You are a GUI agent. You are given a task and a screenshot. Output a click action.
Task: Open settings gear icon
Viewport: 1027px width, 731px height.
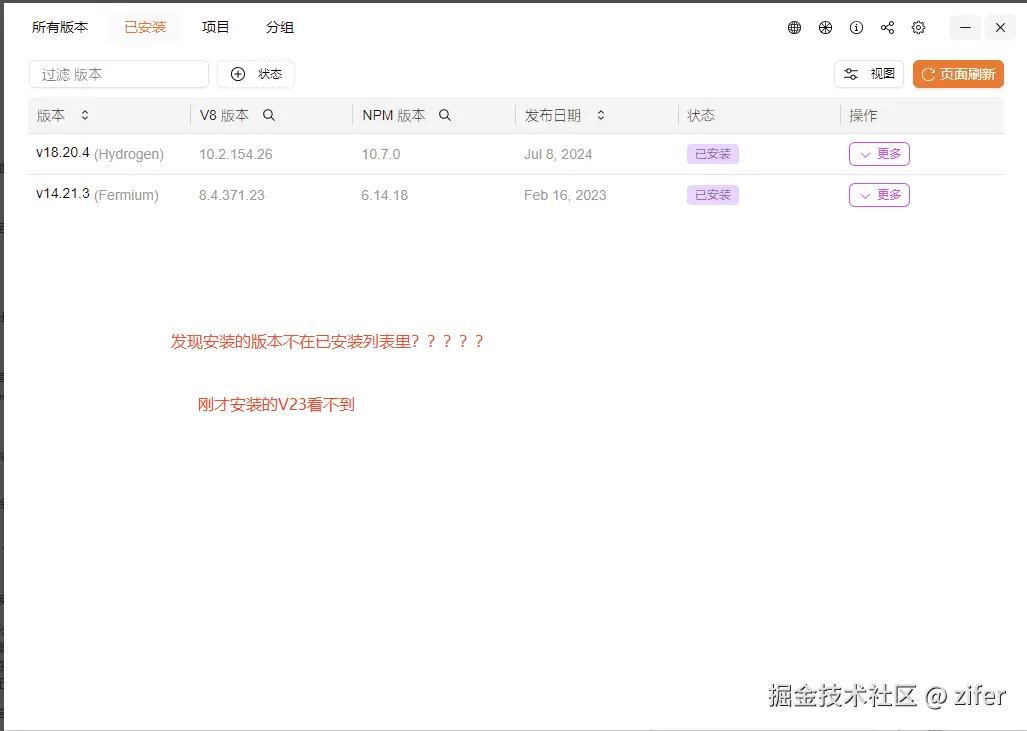click(918, 28)
